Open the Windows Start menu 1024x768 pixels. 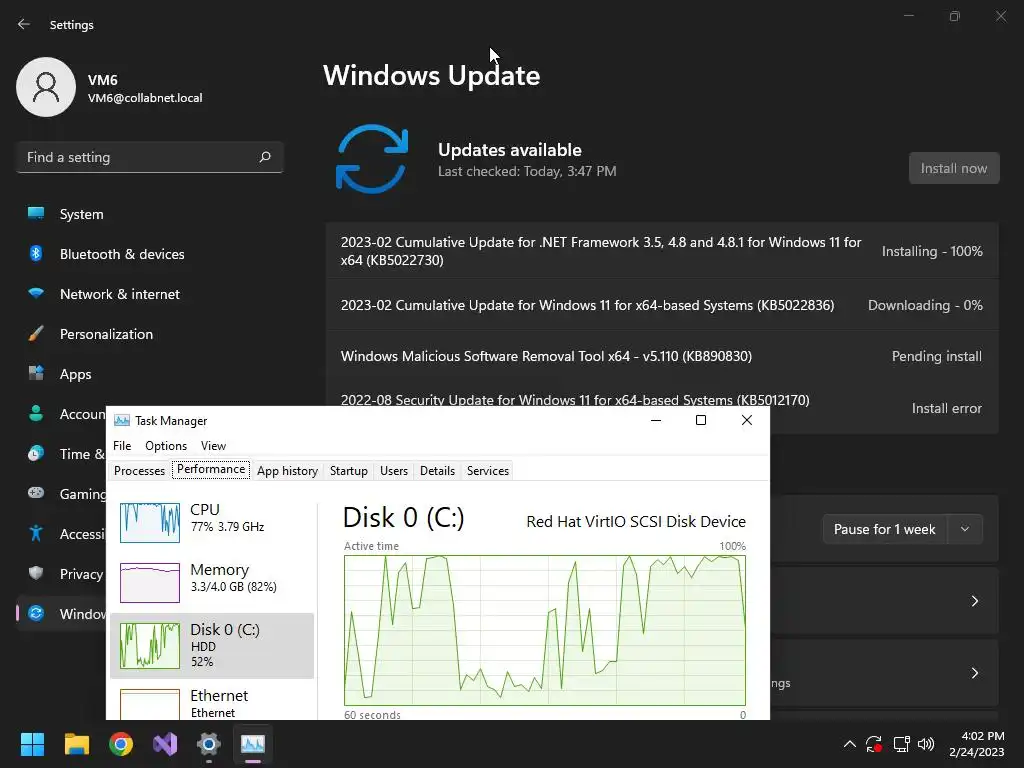[x=32, y=744]
